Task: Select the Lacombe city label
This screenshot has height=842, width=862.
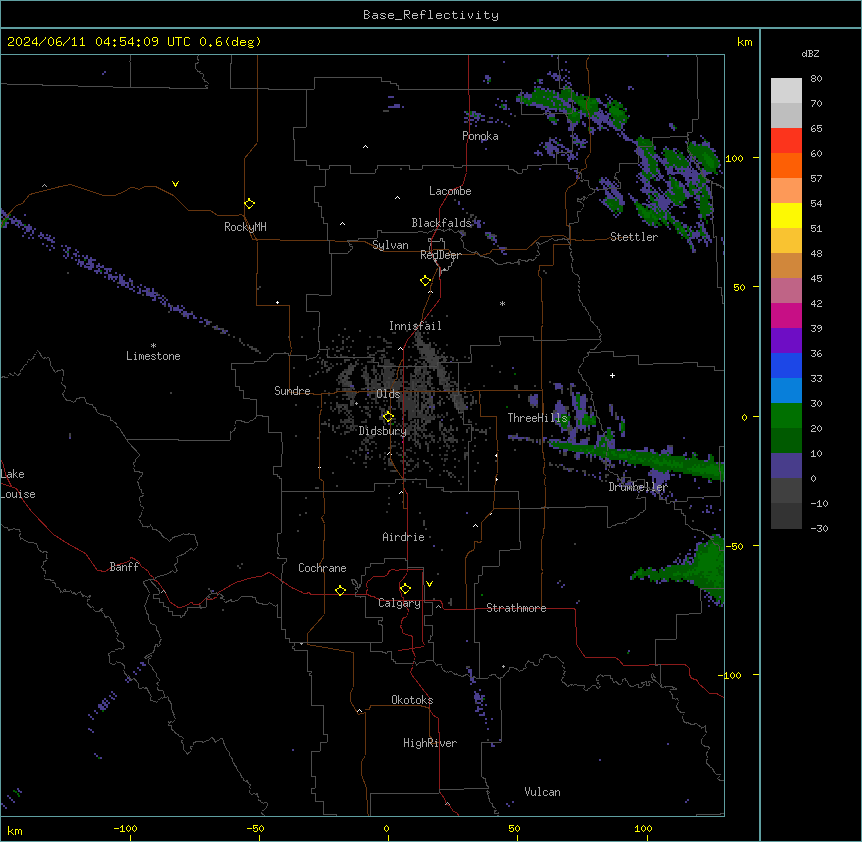Action: click(x=450, y=191)
